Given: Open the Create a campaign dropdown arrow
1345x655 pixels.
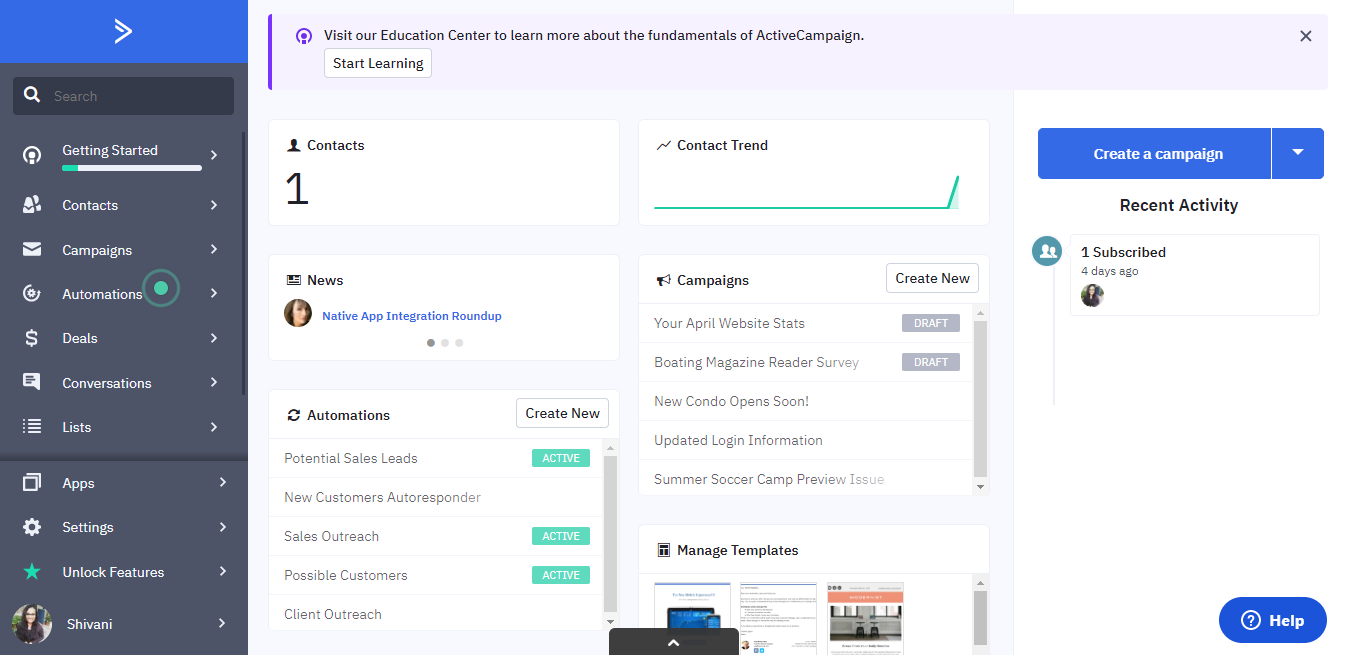Looking at the screenshot, I should tap(1297, 153).
